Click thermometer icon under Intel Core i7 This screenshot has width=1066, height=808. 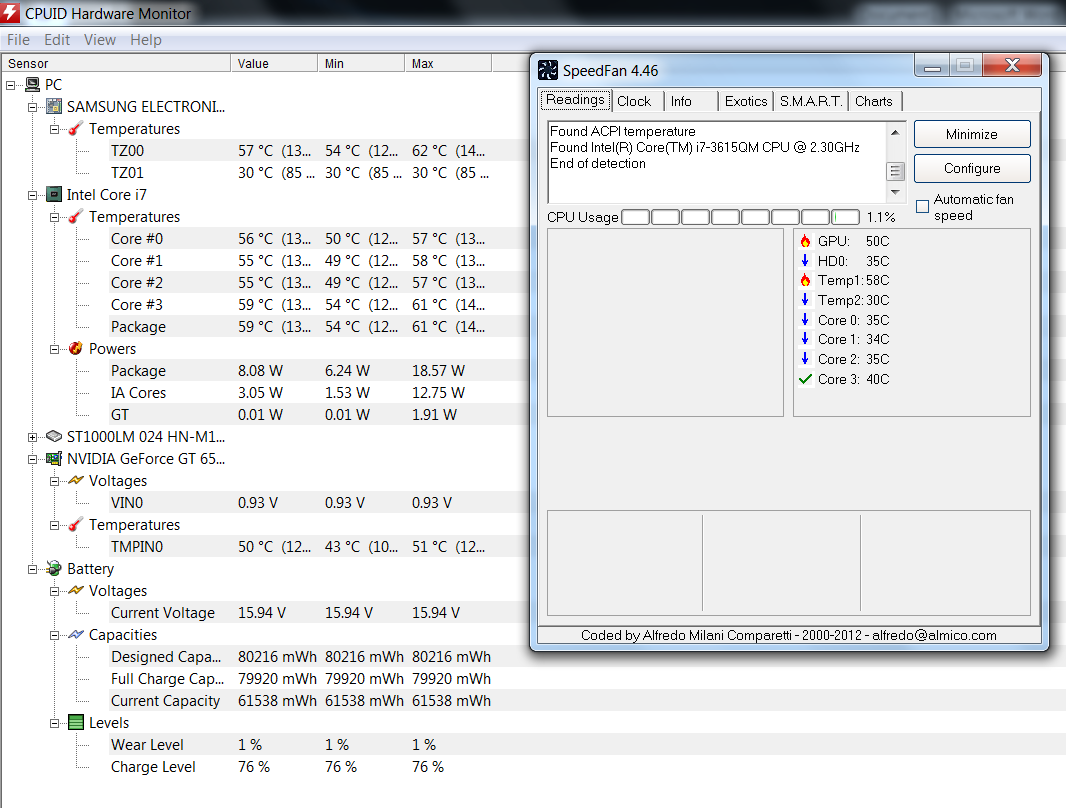pyautogui.click(x=75, y=216)
